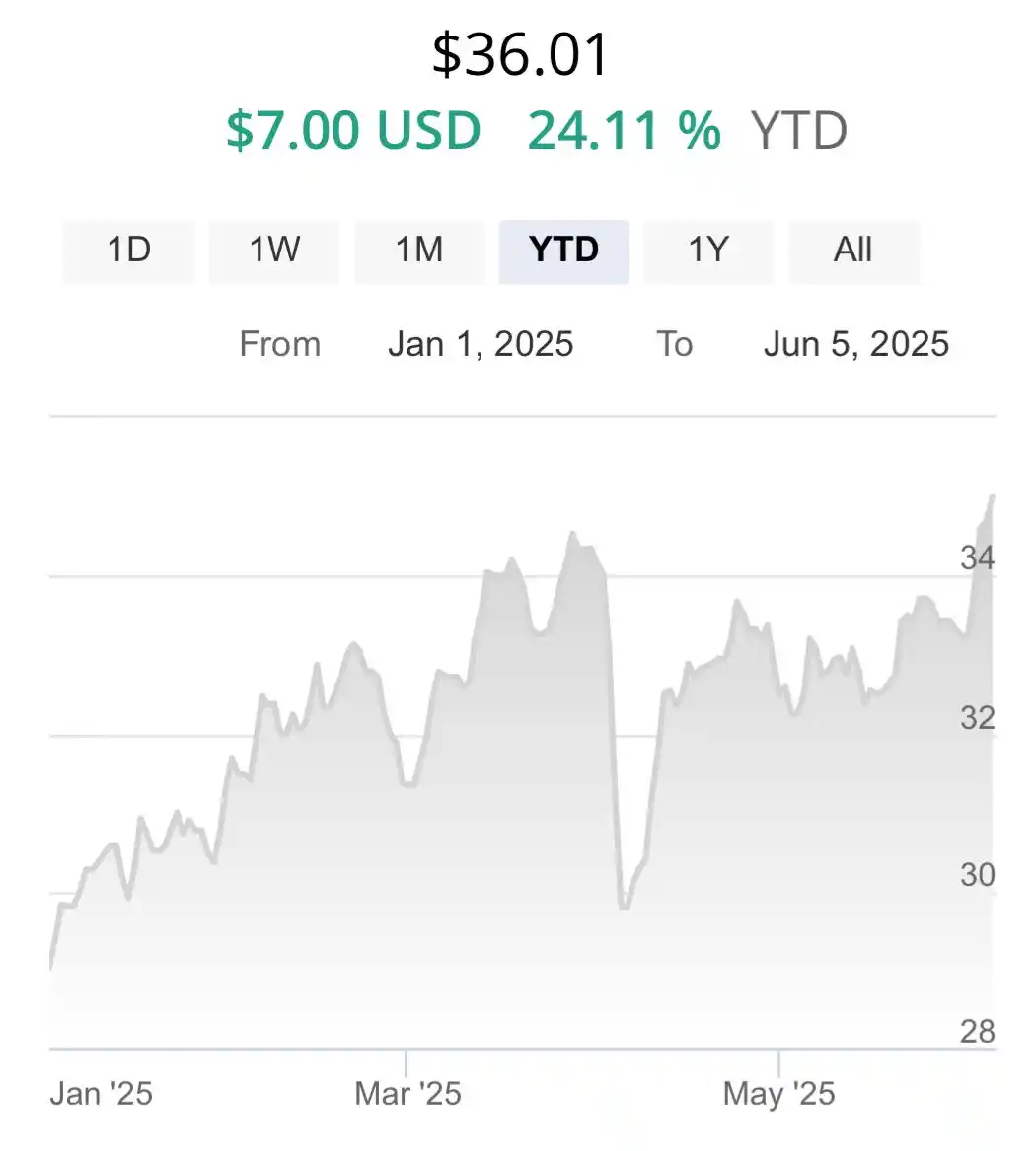Screen dimensions: 1036x1151
Task: Select the 1D time range
Action: click(128, 252)
